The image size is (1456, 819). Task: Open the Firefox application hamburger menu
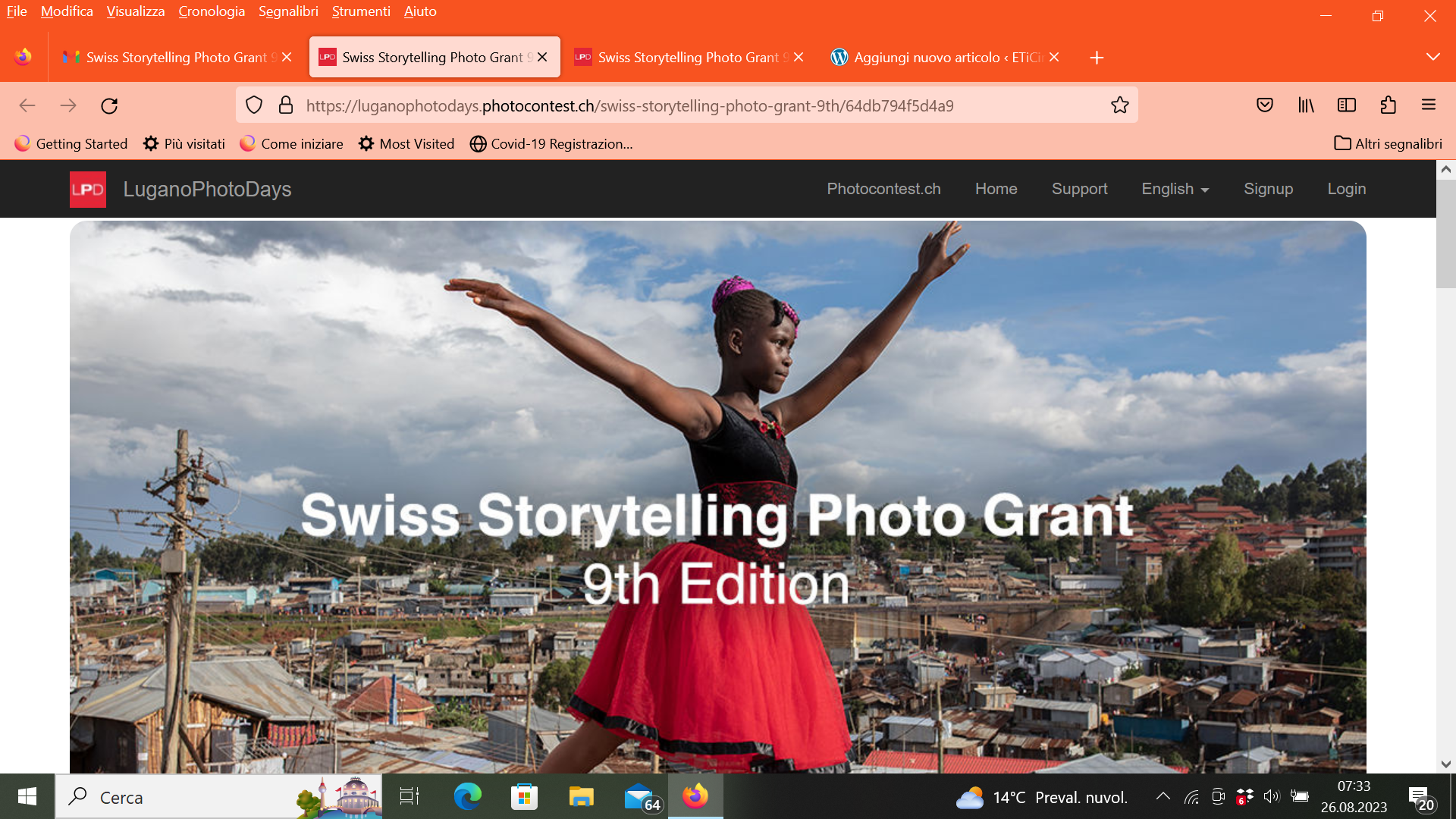(x=1429, y=105)
